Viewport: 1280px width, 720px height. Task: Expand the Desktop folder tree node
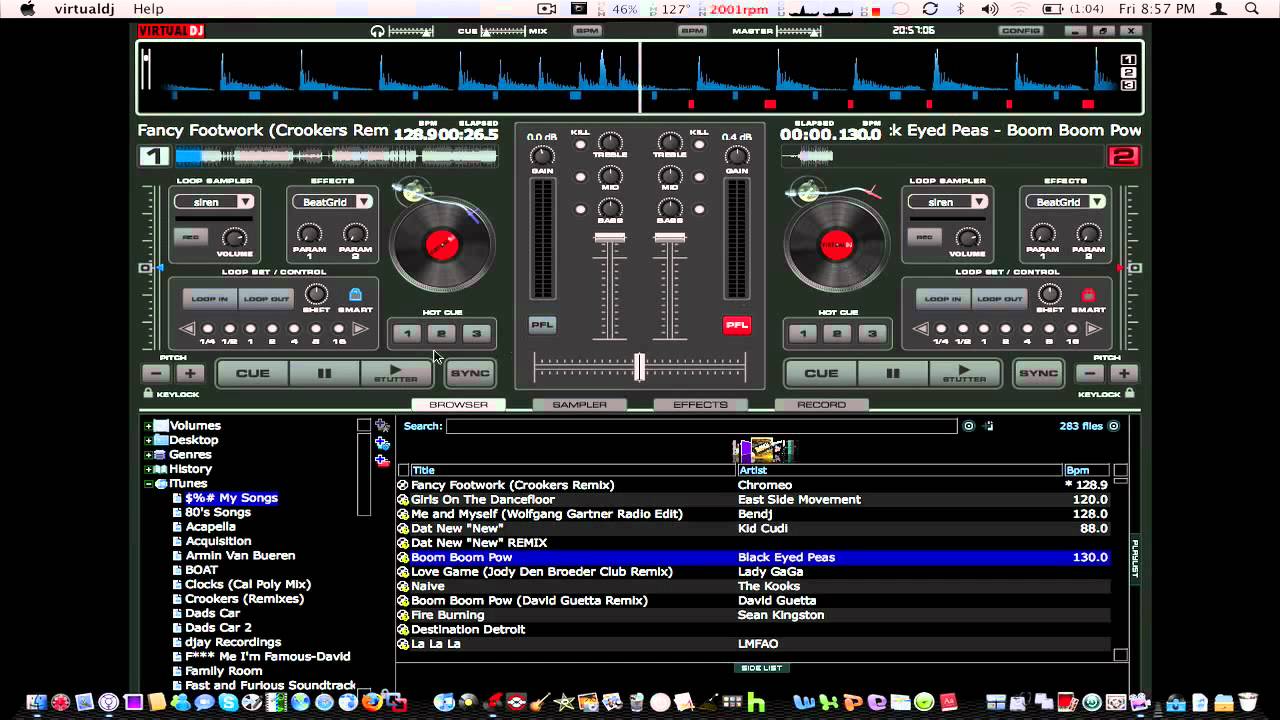148,440
